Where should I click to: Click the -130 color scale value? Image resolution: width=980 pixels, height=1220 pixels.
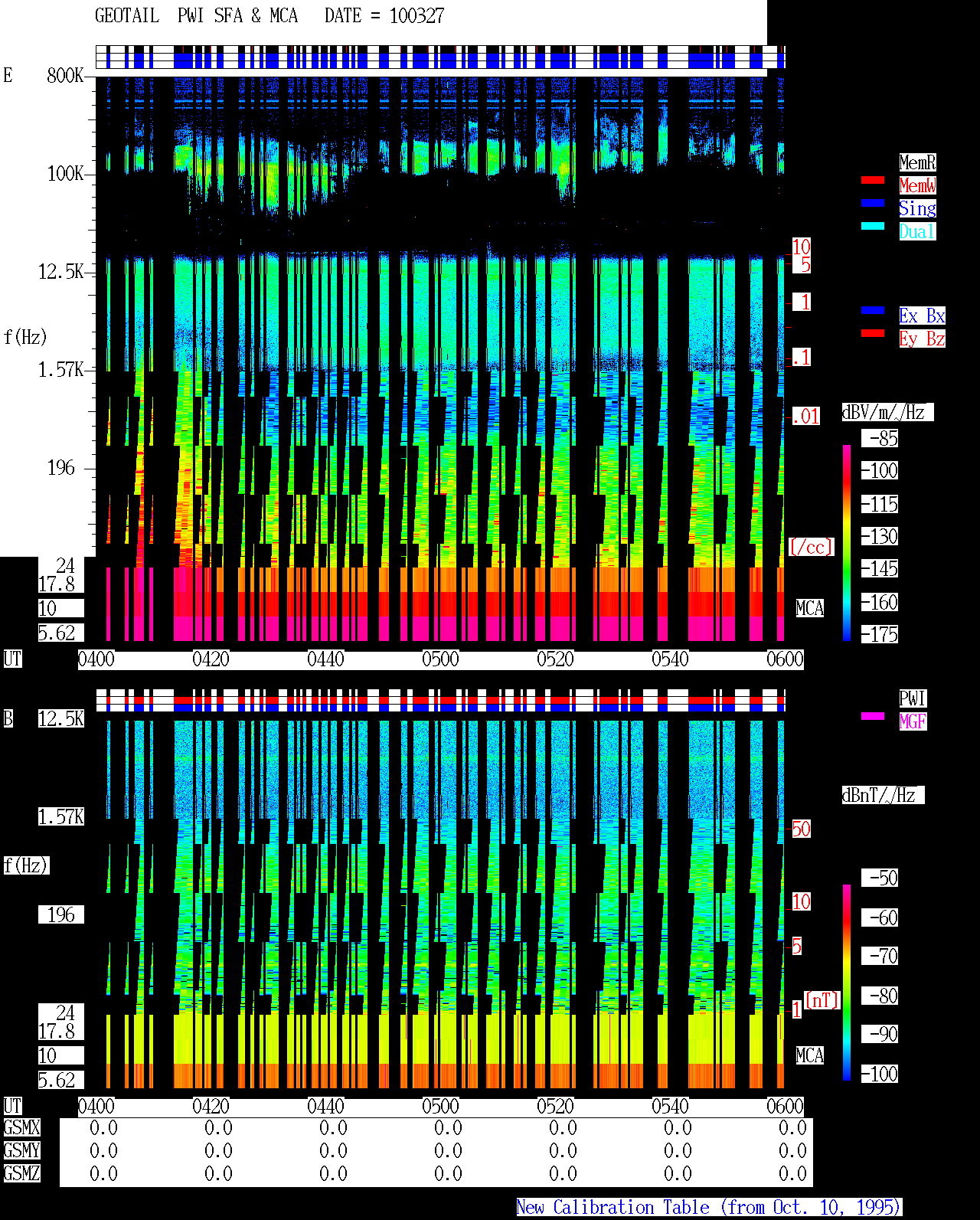pos(880,536)
